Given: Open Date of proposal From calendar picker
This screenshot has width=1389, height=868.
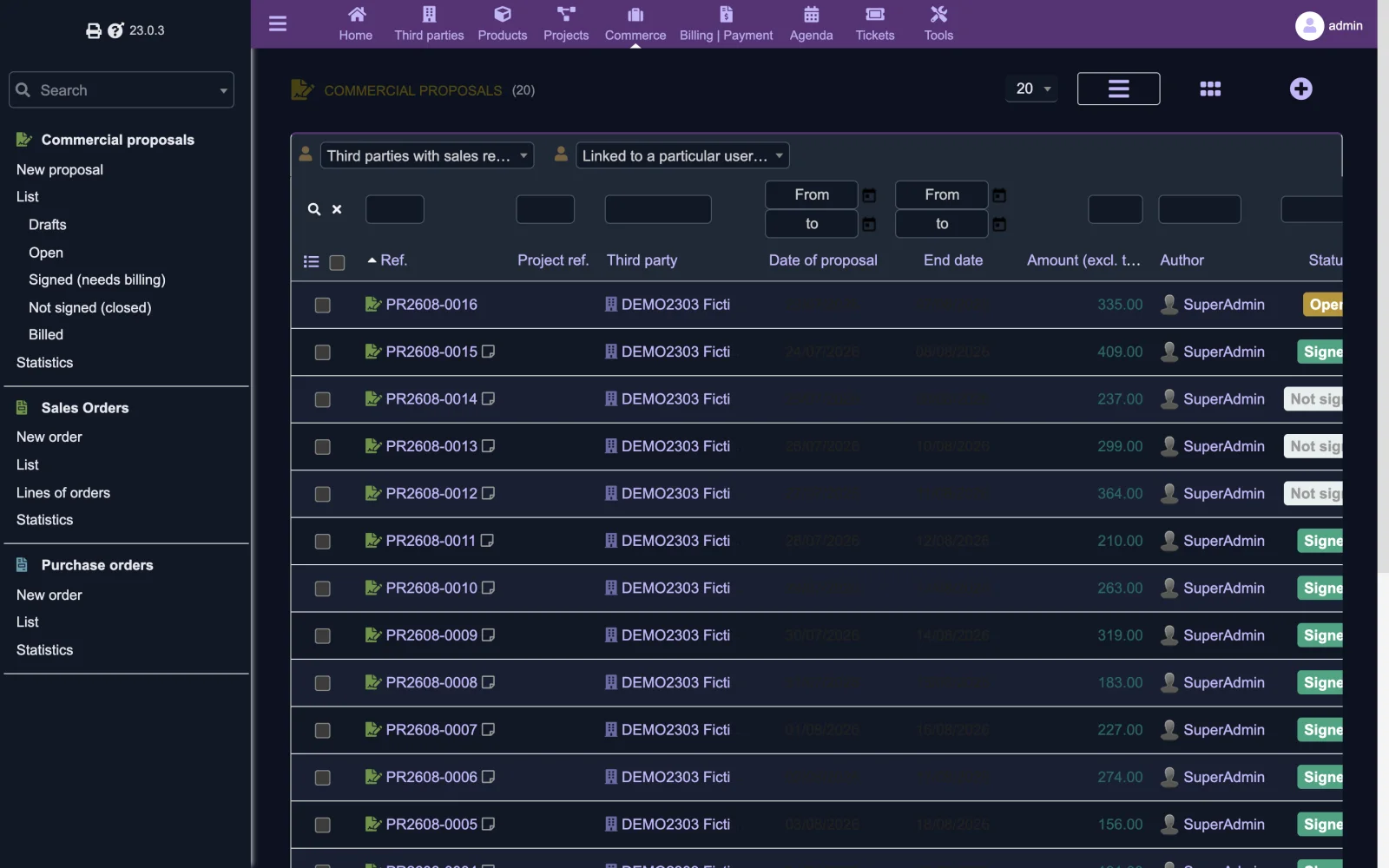Looking at the screenshot, I should [869, 195].
